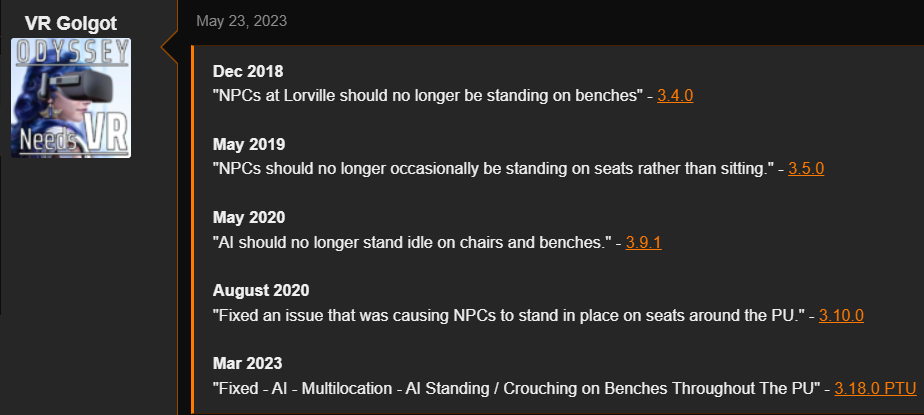The width and height of the screenshot is (924, 415).
Task: Click the VR headset in the avatar picture
Action: coord(80,83)
